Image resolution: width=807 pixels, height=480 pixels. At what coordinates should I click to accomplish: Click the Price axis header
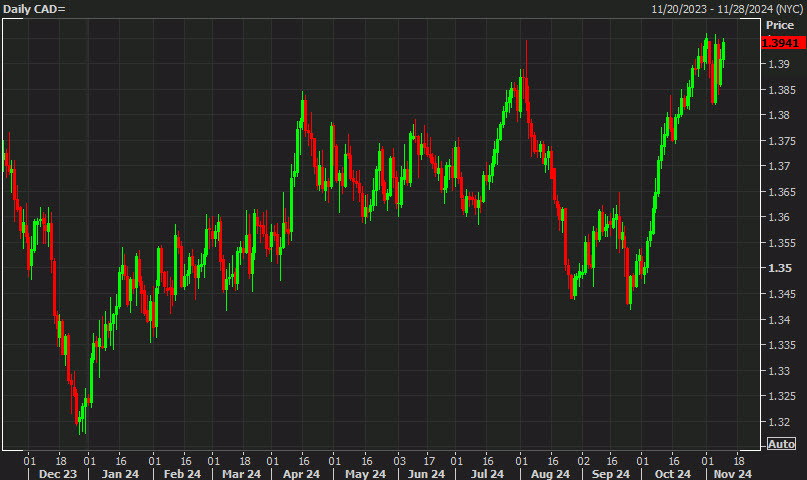pyautogui.click(x=780, y=25)
